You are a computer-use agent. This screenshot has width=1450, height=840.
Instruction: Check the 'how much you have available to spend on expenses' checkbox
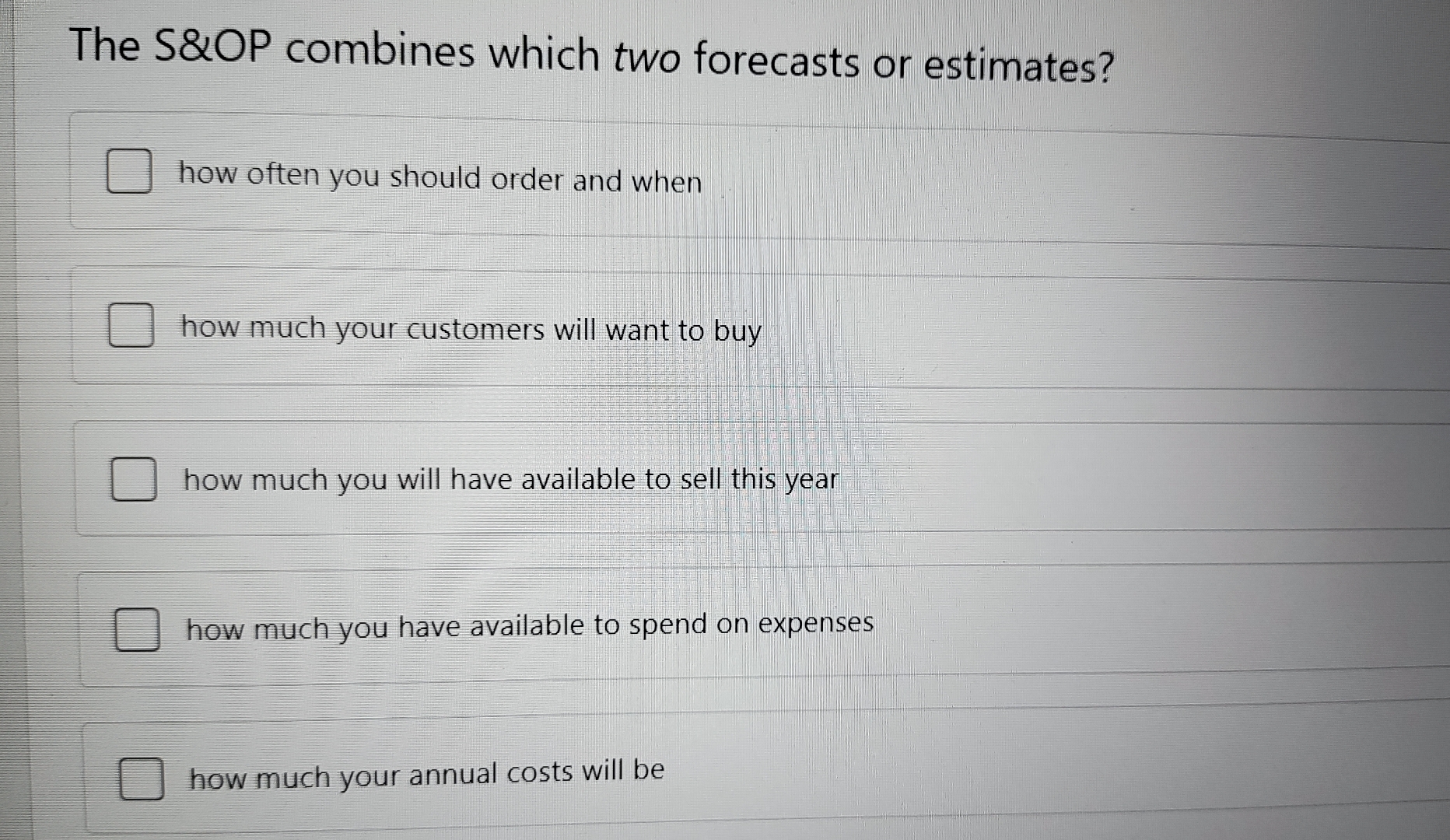pyautogui.click(x=138, y=628)
